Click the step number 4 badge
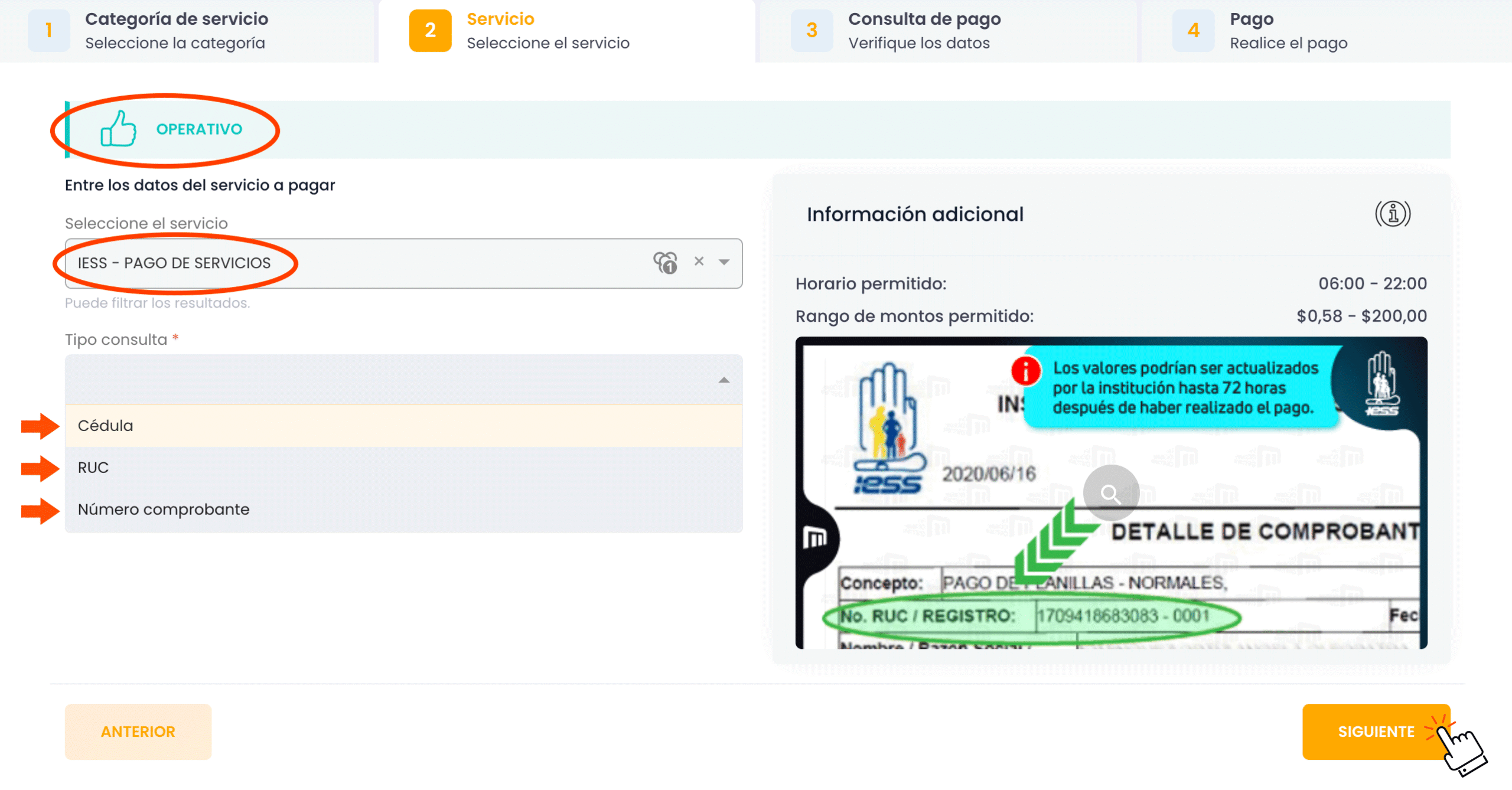 click(1194, 31)
